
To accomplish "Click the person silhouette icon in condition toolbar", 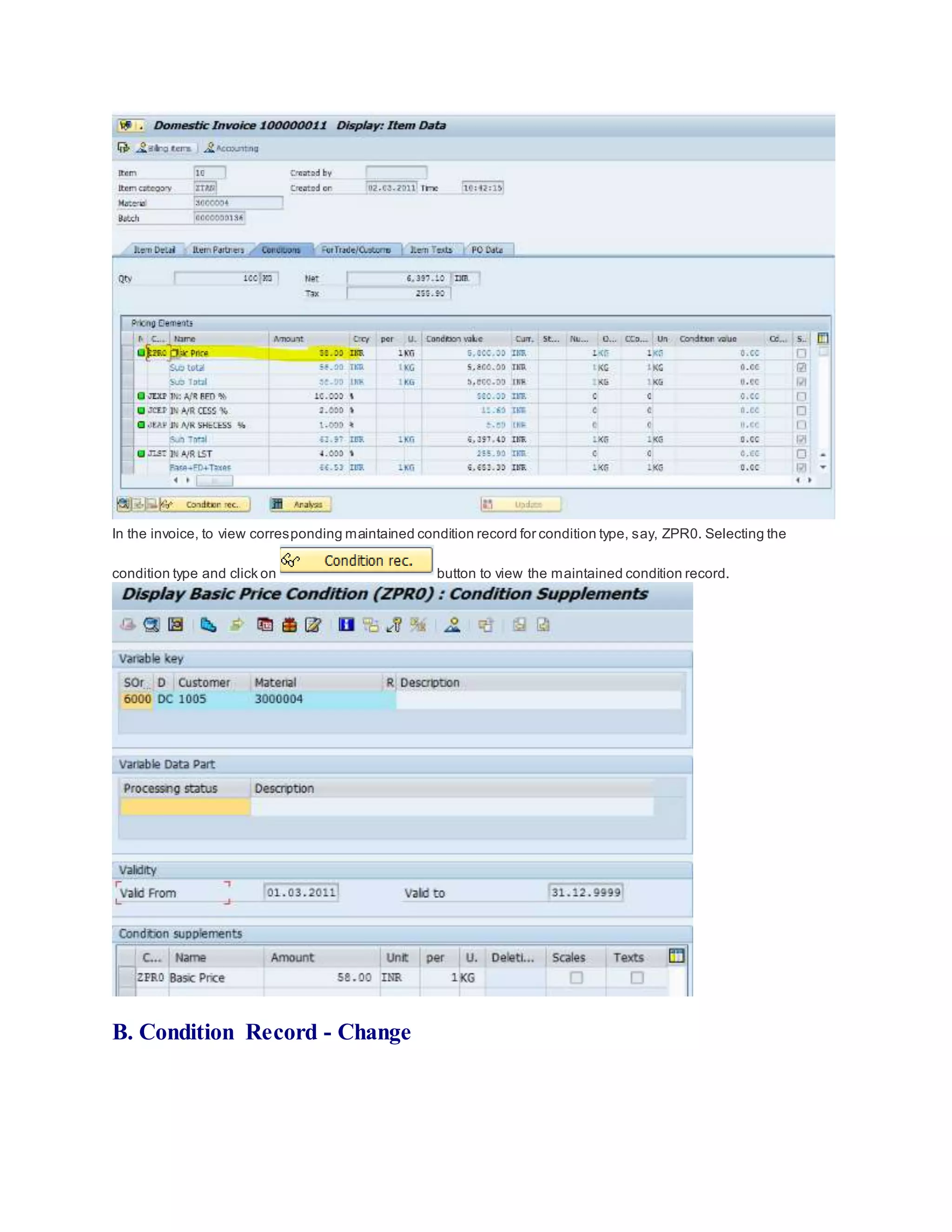I will point(452,624).
